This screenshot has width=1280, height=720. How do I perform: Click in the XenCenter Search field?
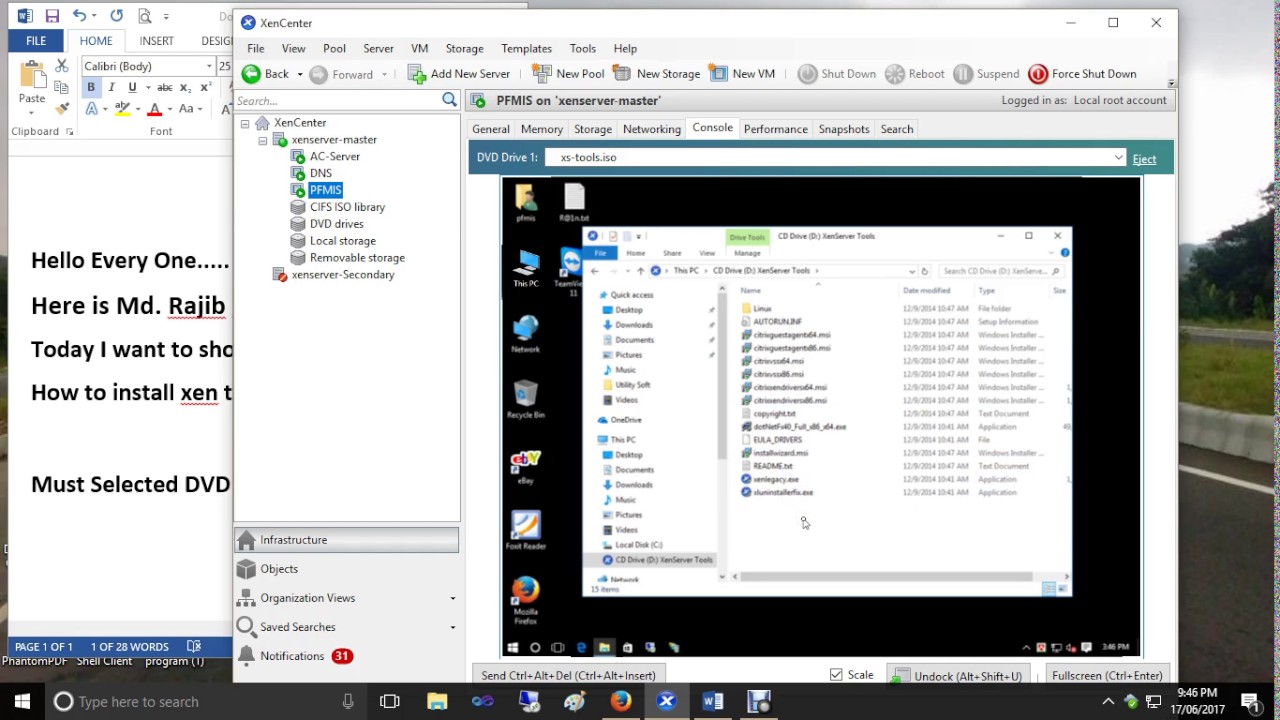337,100
